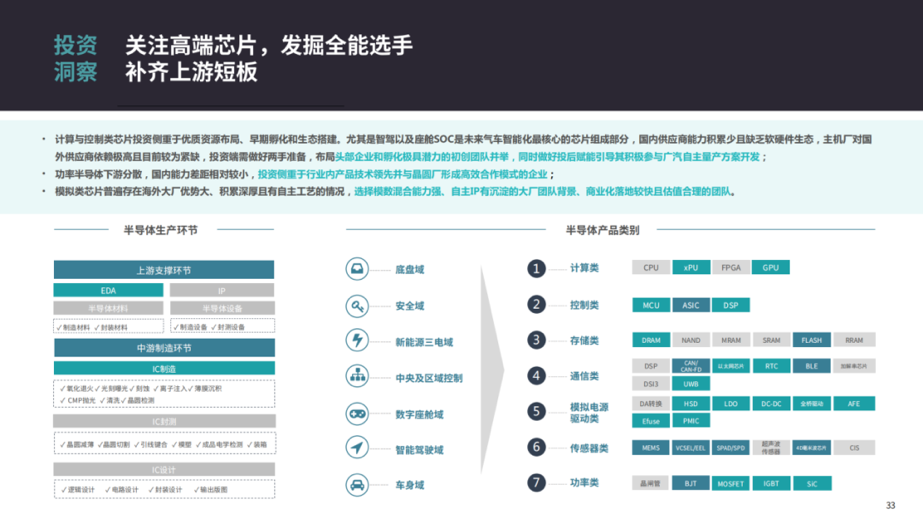Select the number 5 circle beside 模拟电源驱动类
Screen dimensions: 923x519
tap(536, 411)
